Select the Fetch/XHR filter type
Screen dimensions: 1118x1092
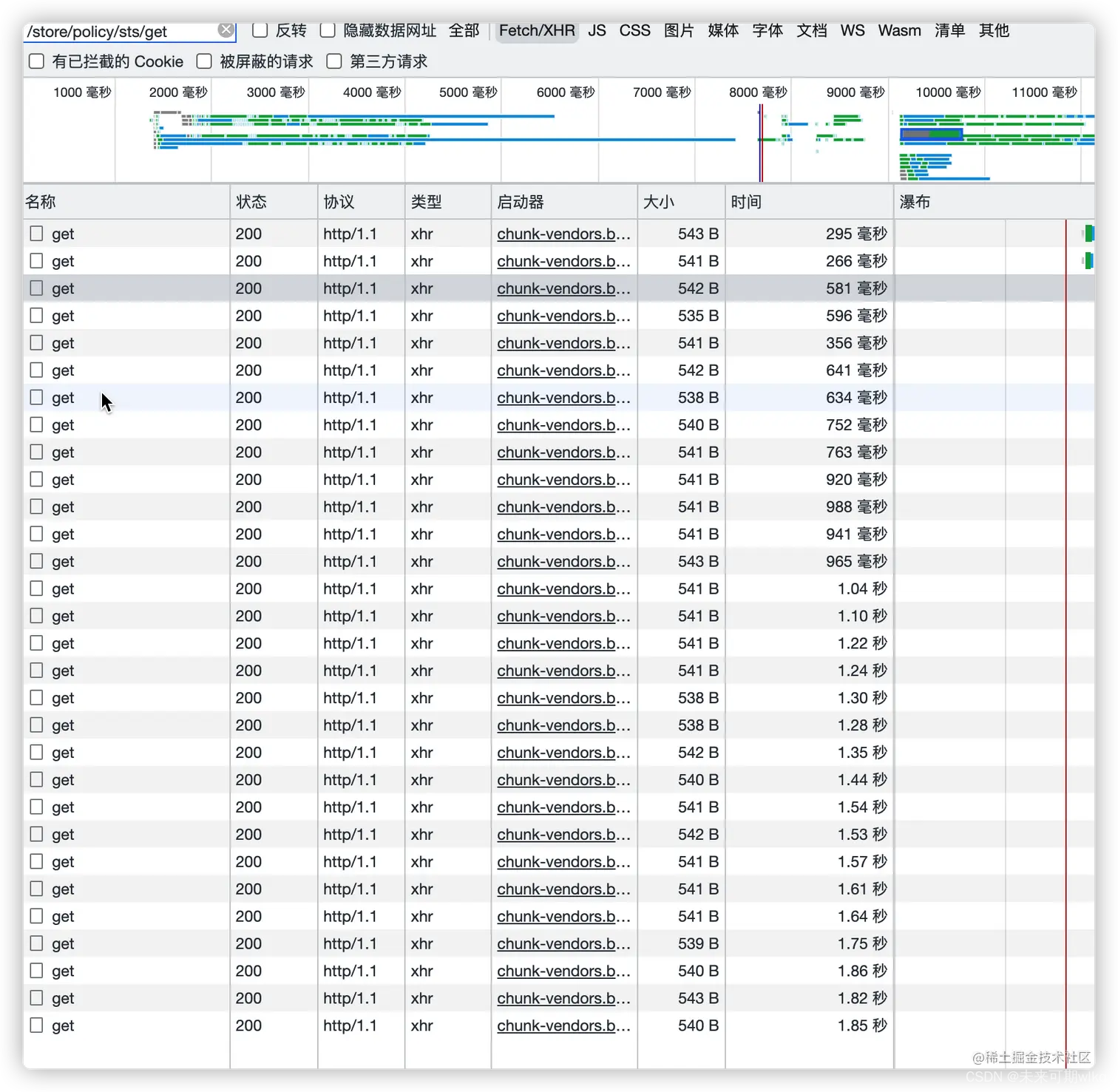coord(537,30)
